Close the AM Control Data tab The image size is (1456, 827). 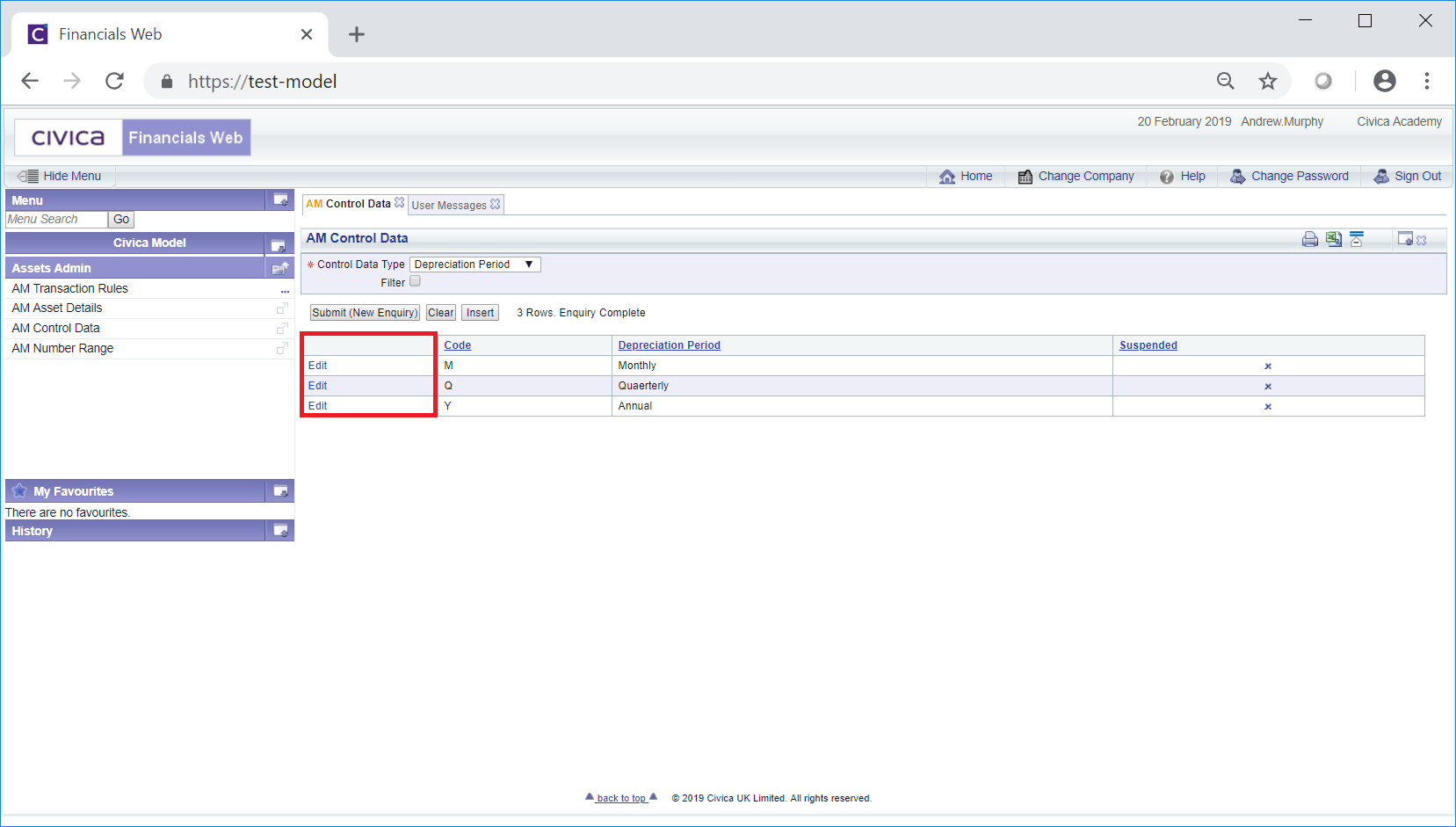(400, 202)
